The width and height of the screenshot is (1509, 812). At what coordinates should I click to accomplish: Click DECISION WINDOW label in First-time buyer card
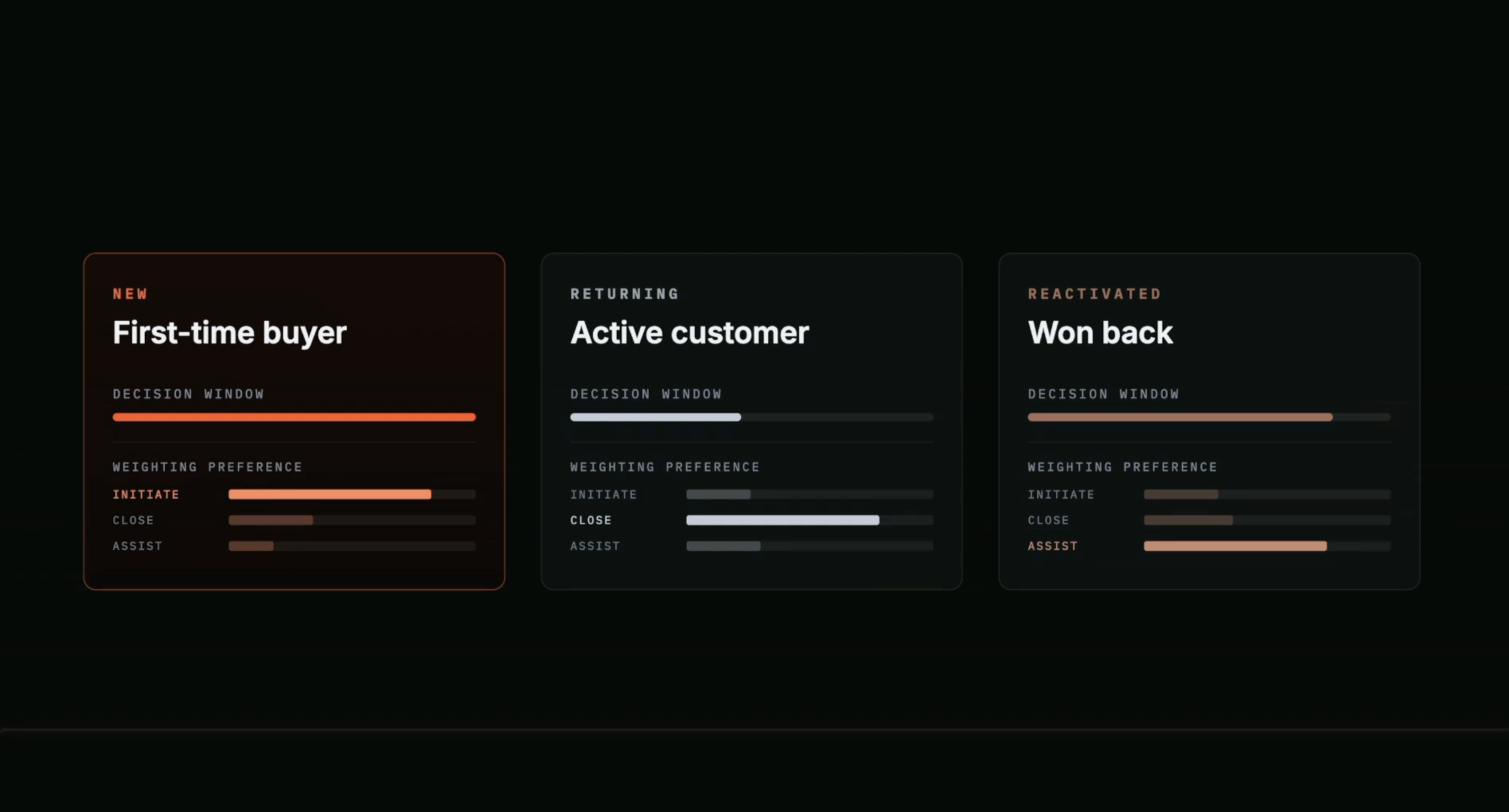[188, 394]
